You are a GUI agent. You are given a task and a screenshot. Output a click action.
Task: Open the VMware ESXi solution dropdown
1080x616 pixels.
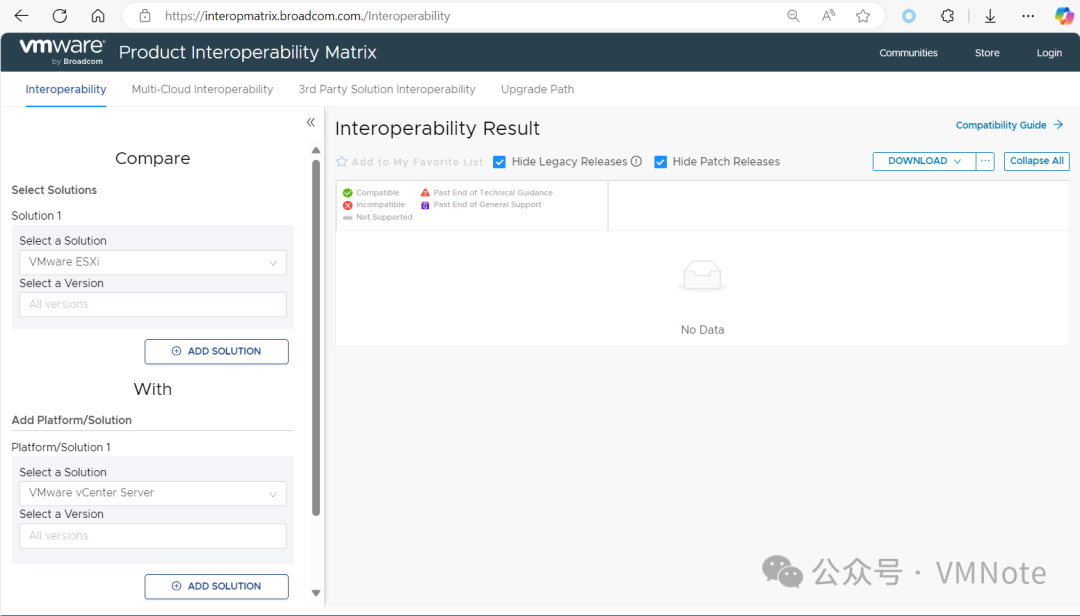153,262
